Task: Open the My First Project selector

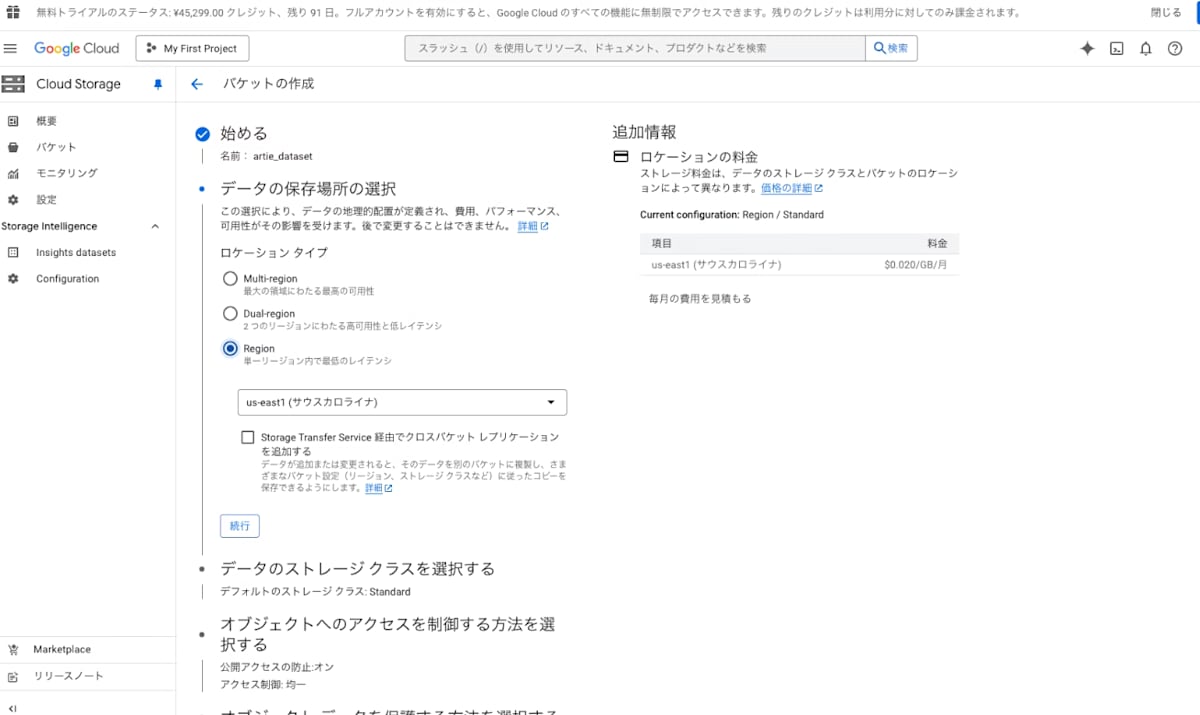Action: pyautogui.click(x=192, y=48)
